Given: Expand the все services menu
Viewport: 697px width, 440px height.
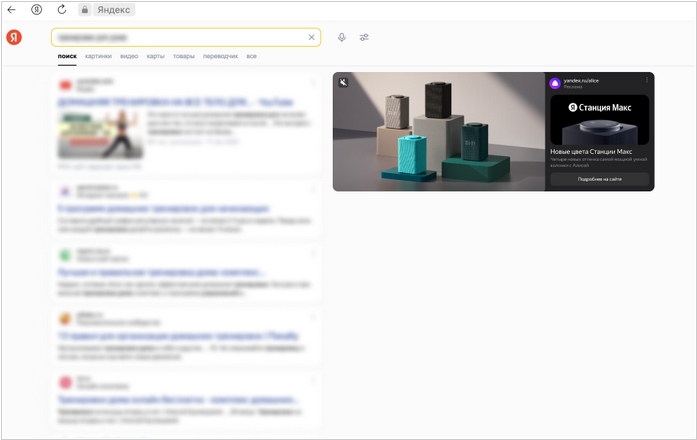Looking at the screenshot, I should [252, 56].
